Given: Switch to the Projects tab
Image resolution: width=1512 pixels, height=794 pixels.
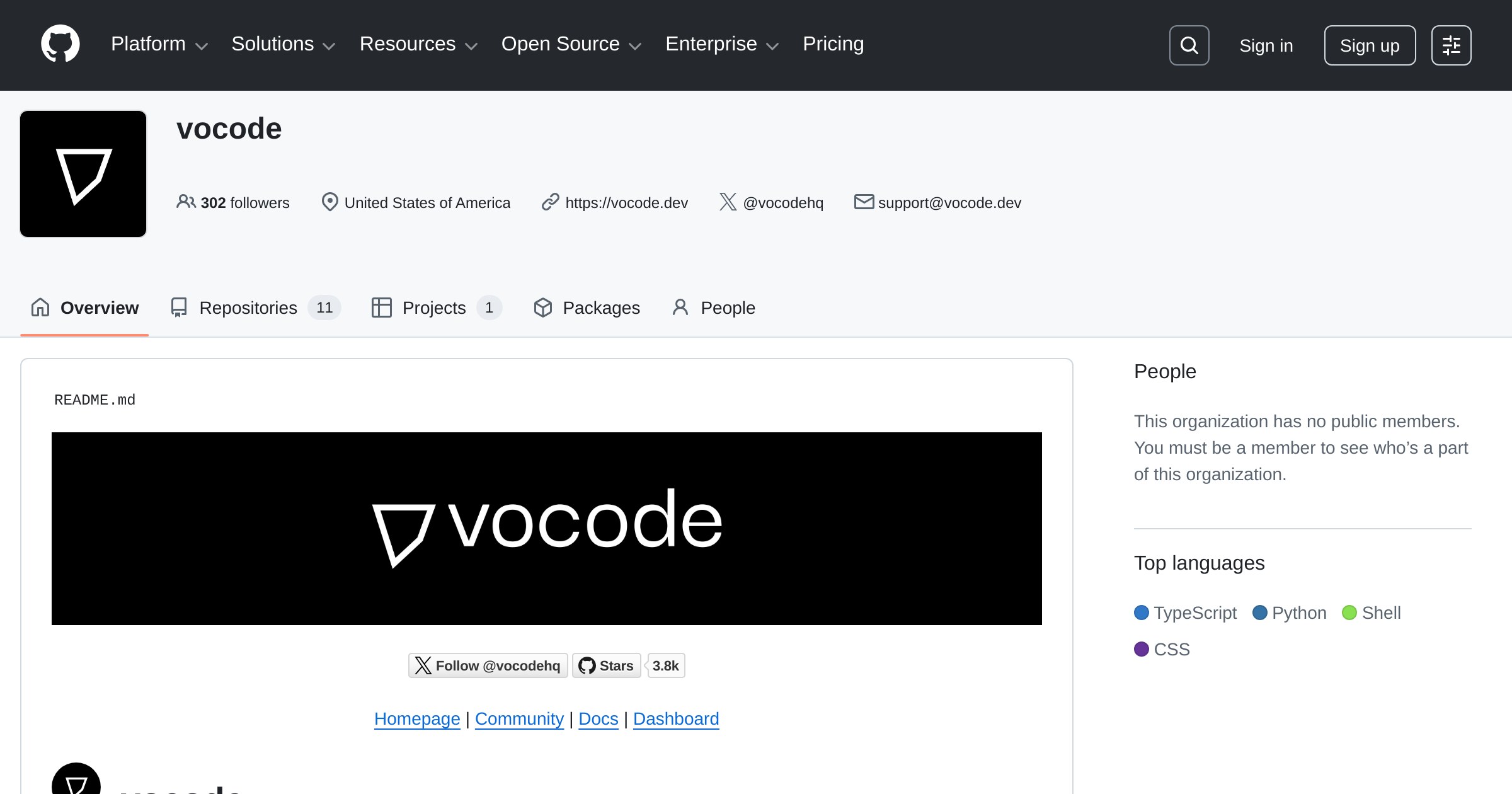Looking at the screenshot, I should [x=437, y=308].
